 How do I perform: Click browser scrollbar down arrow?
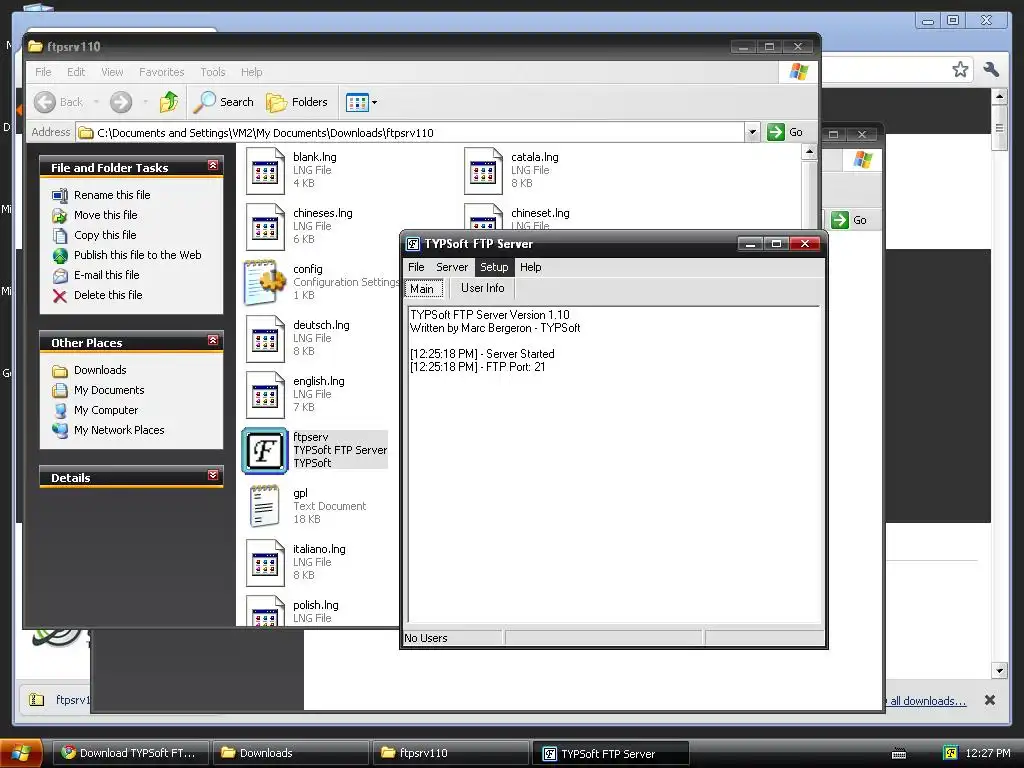(999, 670)
